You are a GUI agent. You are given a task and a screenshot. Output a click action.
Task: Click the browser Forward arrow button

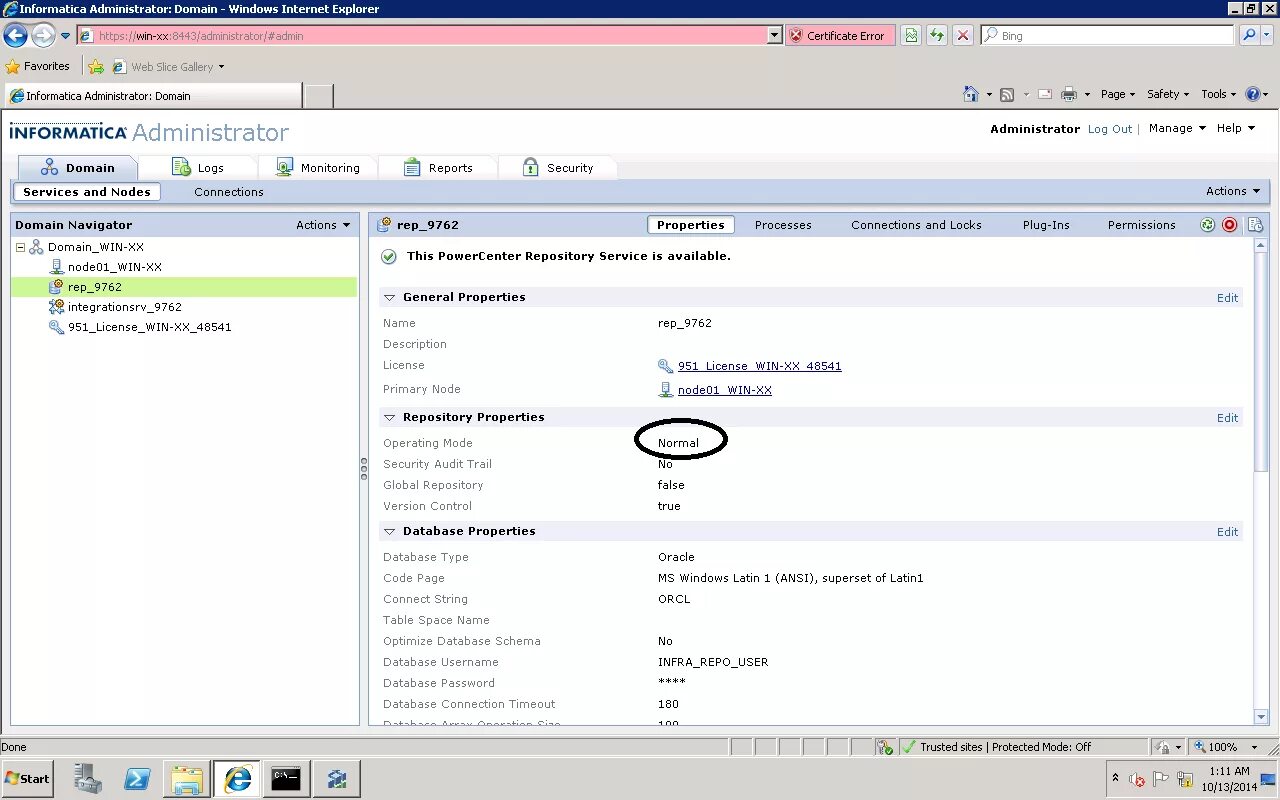(x=43, y=36)
